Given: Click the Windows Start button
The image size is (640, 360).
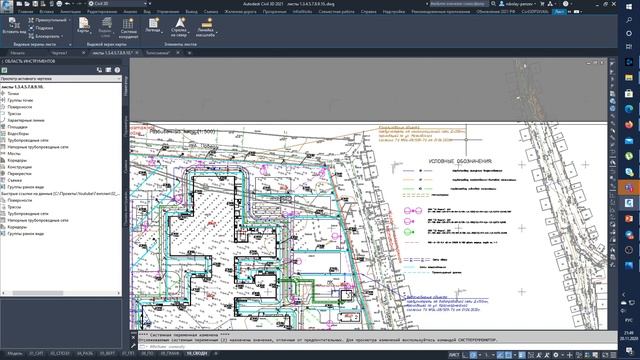Looking at the screenshot, I should point(629,7).
